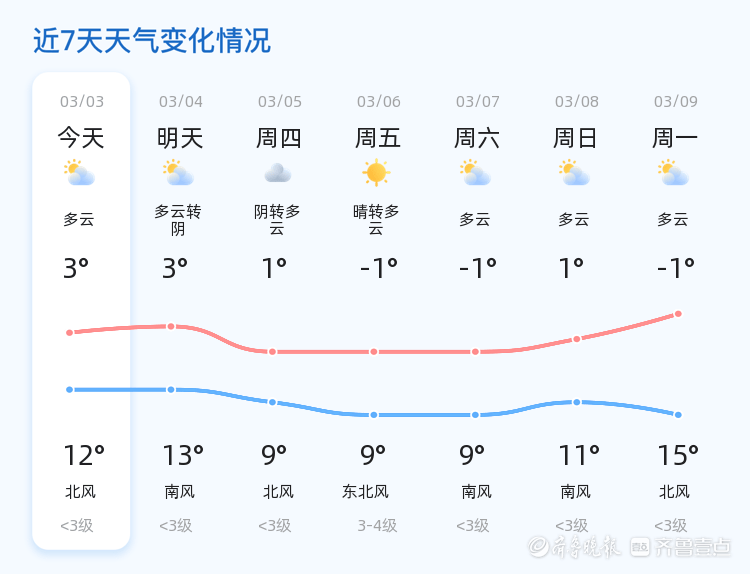Screen dimensions: 750x574
Task: Click the red curve point for 03/09
Action: (x=678, y=314)
